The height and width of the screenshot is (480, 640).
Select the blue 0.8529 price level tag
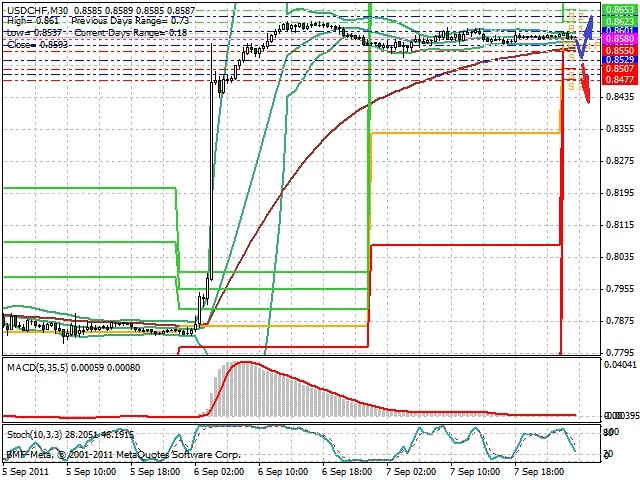point(620,60)
